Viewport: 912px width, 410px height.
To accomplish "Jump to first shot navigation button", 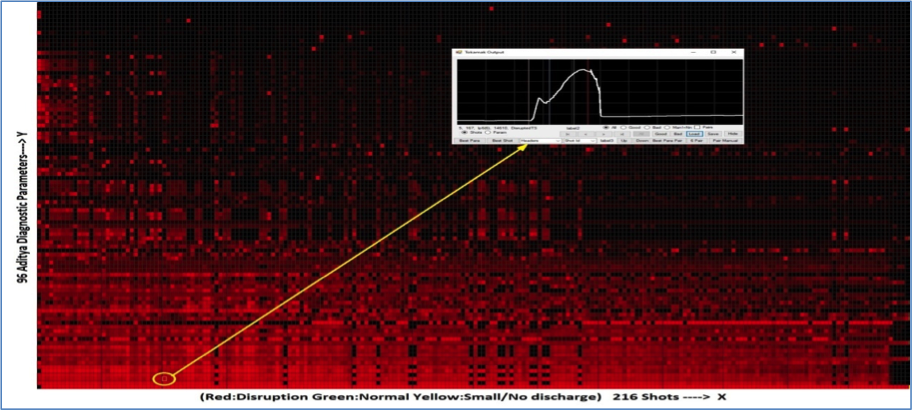I will click(x=568, y=134).
